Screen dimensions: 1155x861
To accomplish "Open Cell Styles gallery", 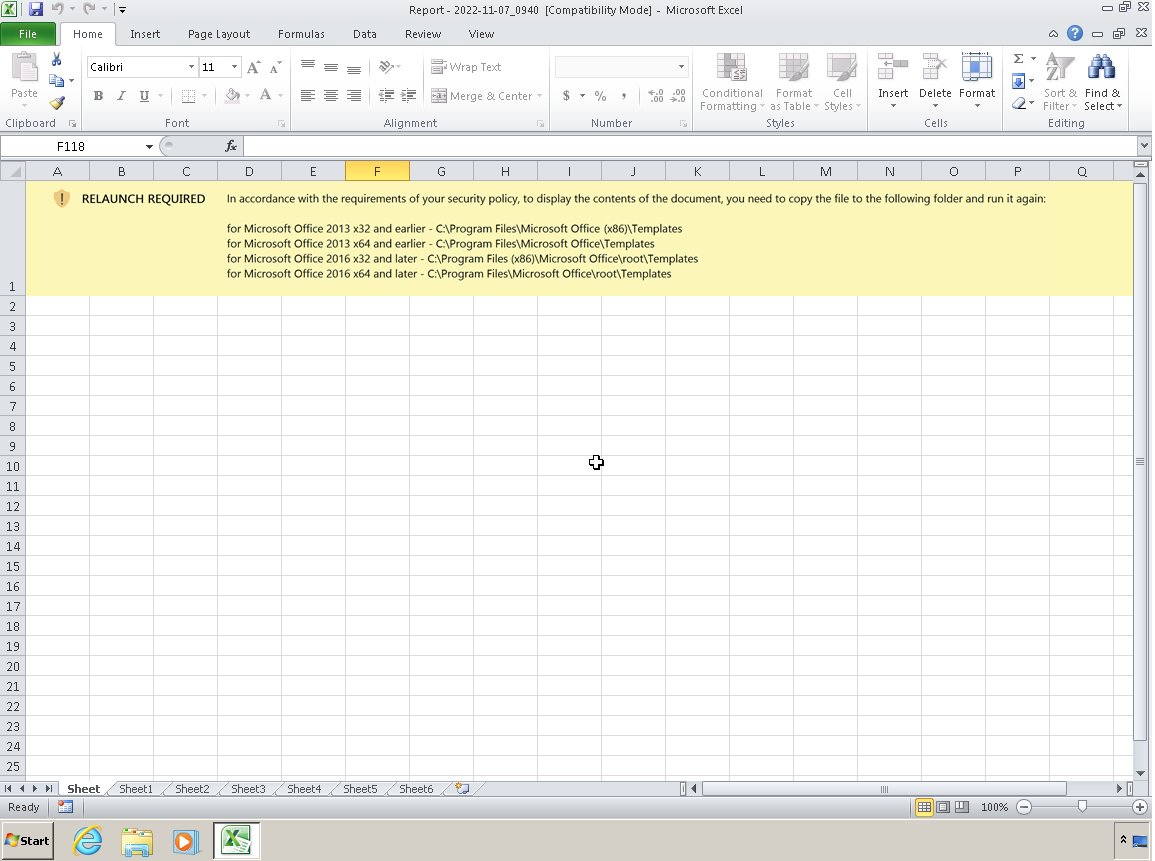I will tap(842, 82).
